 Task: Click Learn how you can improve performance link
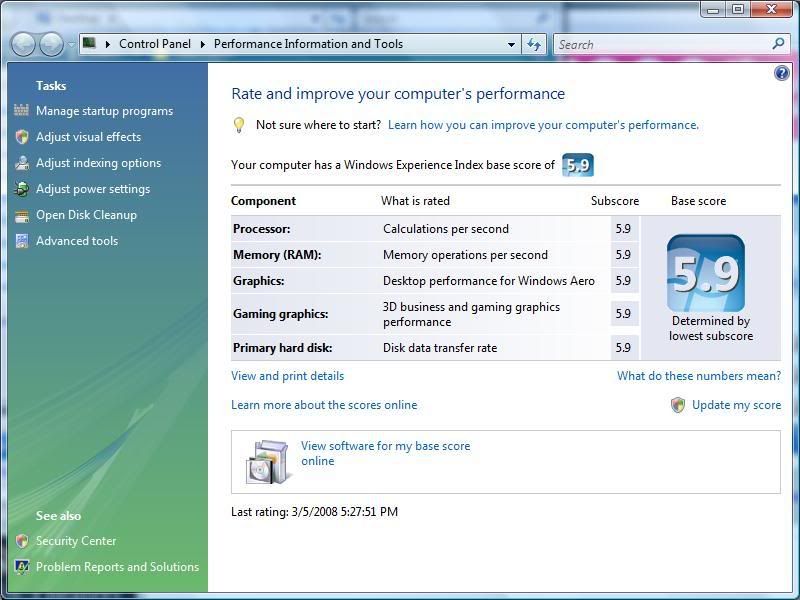coord(543,125)
